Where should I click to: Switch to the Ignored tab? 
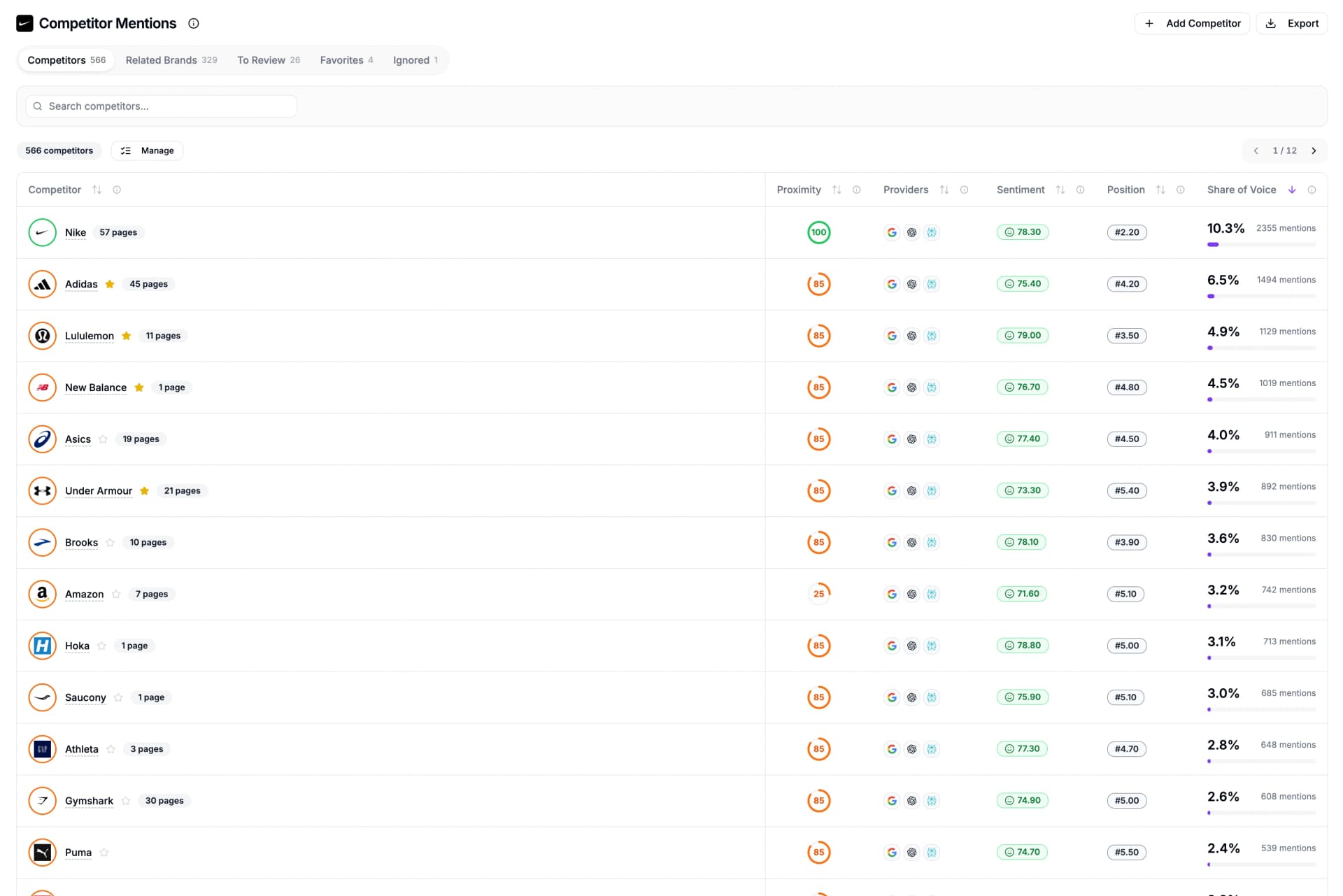(415, 60)
